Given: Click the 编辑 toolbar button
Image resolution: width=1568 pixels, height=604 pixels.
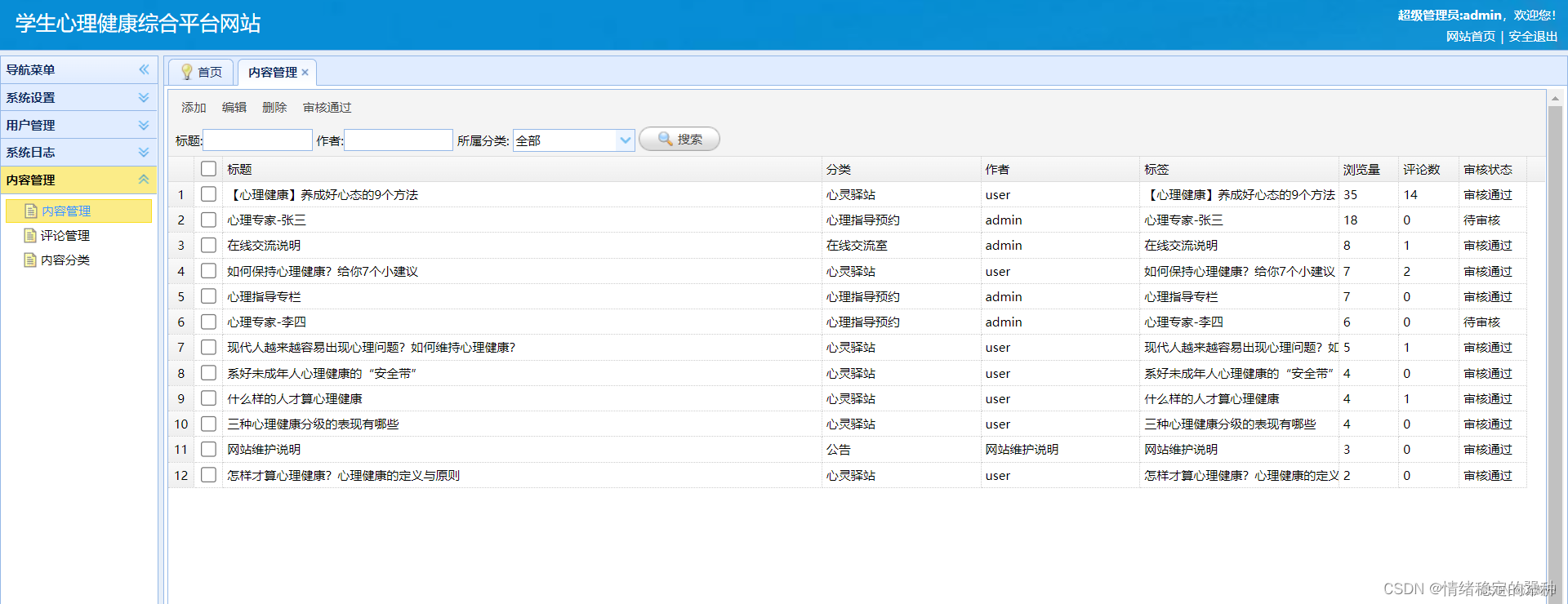Looking at the screenshot, I should (234, 107).
